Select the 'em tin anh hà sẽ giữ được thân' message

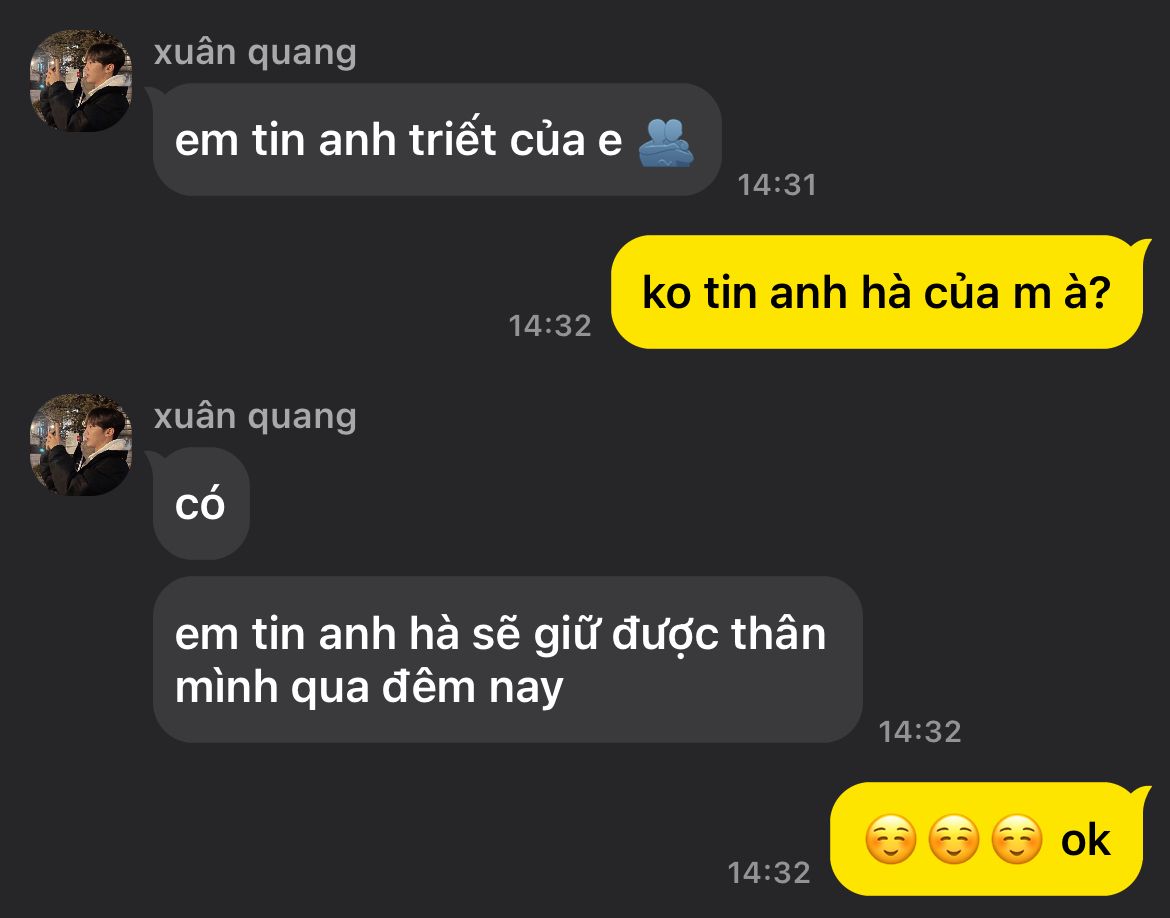point(507,660)
